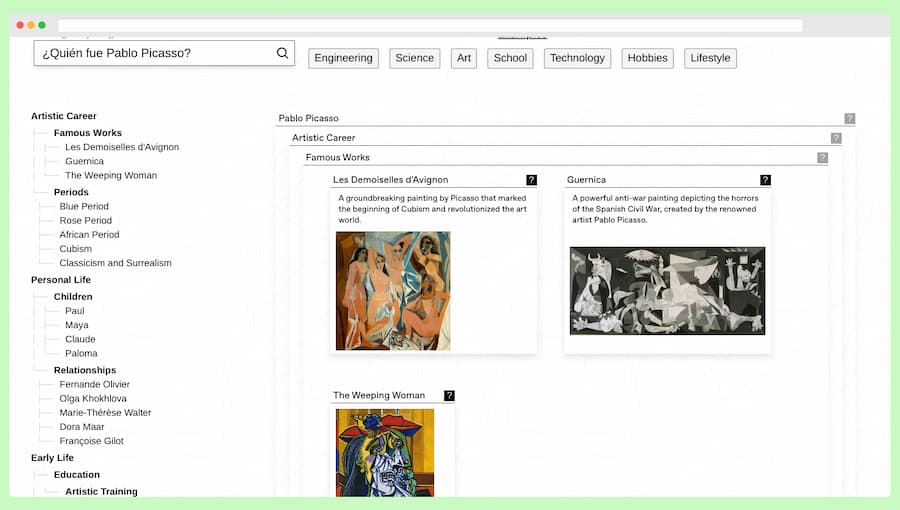
Task: Select Claude in the Children list
Action: coord(80,339)
